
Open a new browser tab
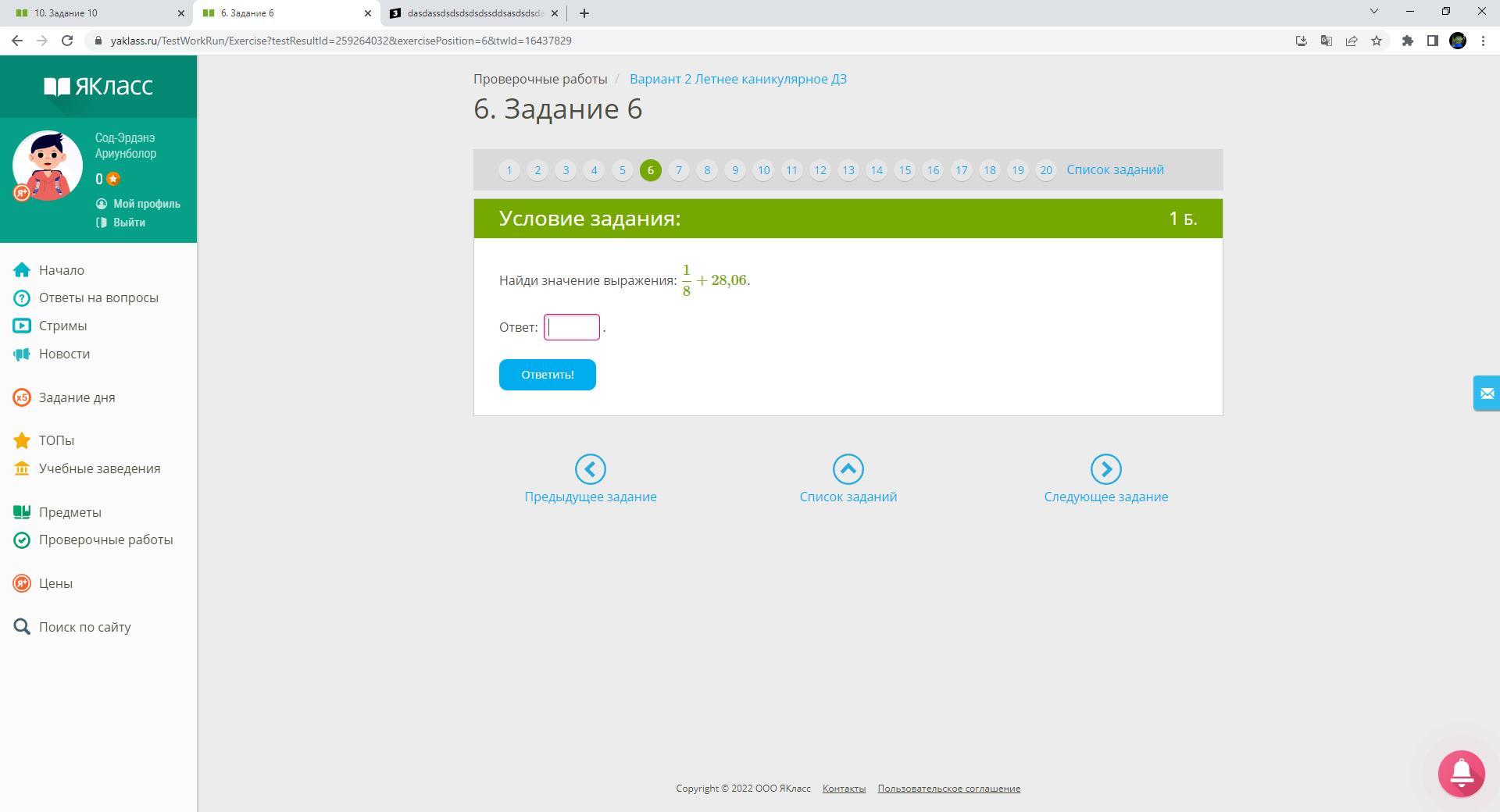(584, 13)
